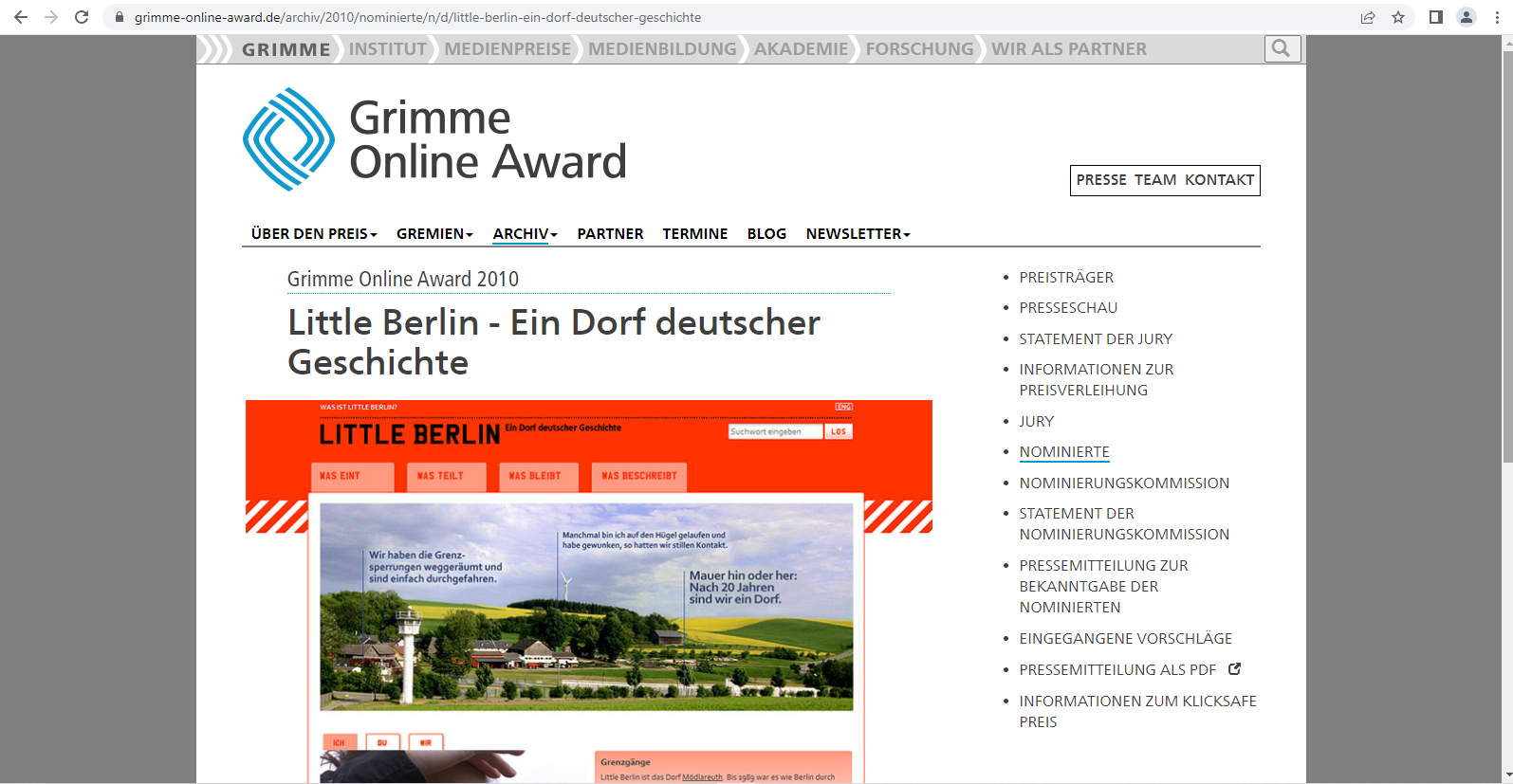Click the lock icon in address bar
The width and height of the screenshot is (1513, 784).
coord(120,17)
